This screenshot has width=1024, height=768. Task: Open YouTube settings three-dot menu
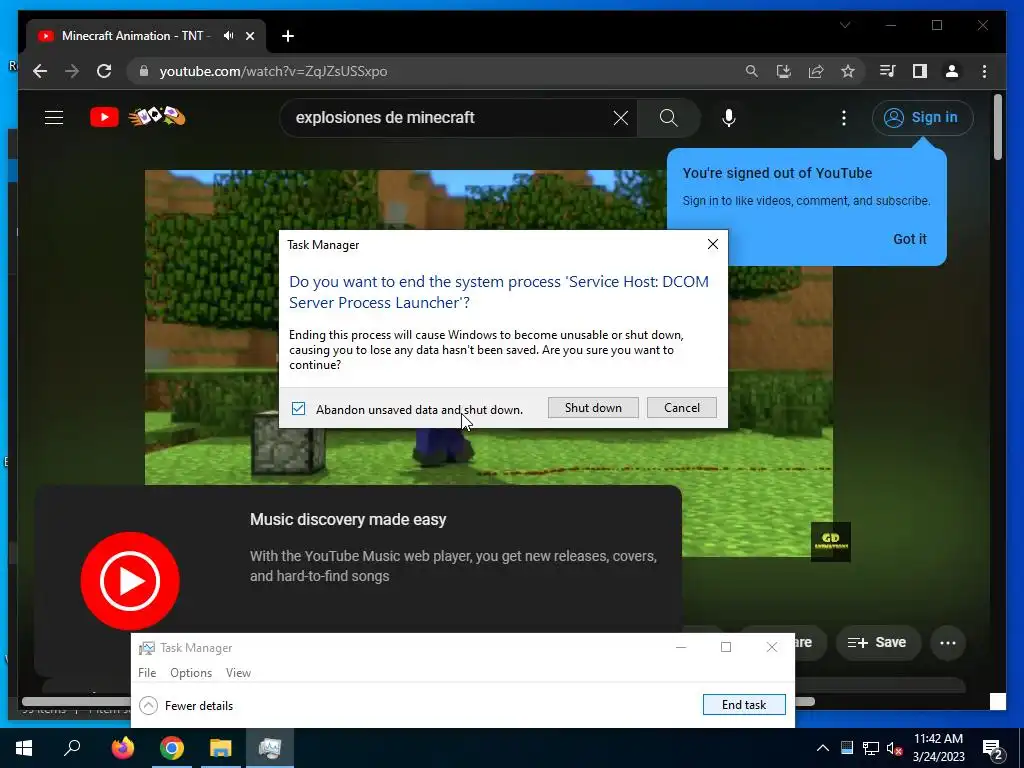pyautogui.click(x=844, y=118)
